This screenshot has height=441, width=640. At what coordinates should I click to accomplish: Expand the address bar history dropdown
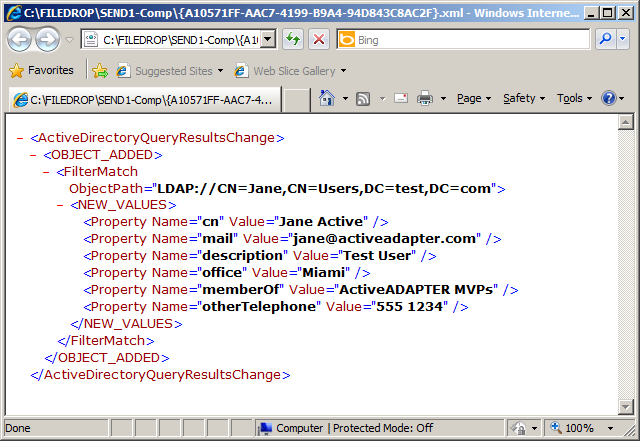click(268, 40)
